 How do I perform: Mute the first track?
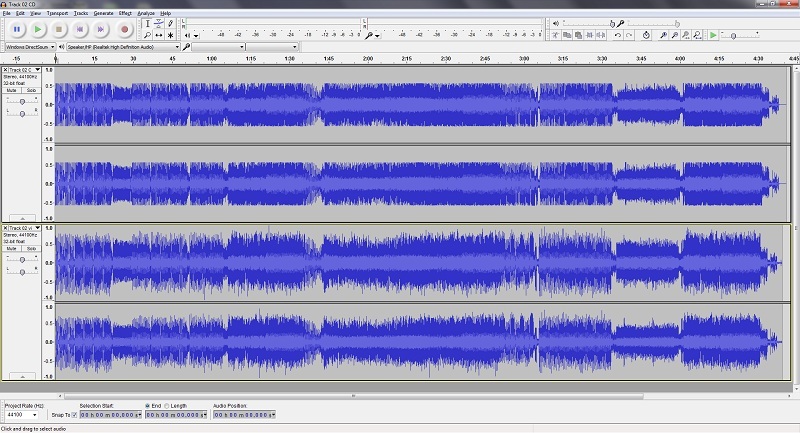click(x=12, y=90)
